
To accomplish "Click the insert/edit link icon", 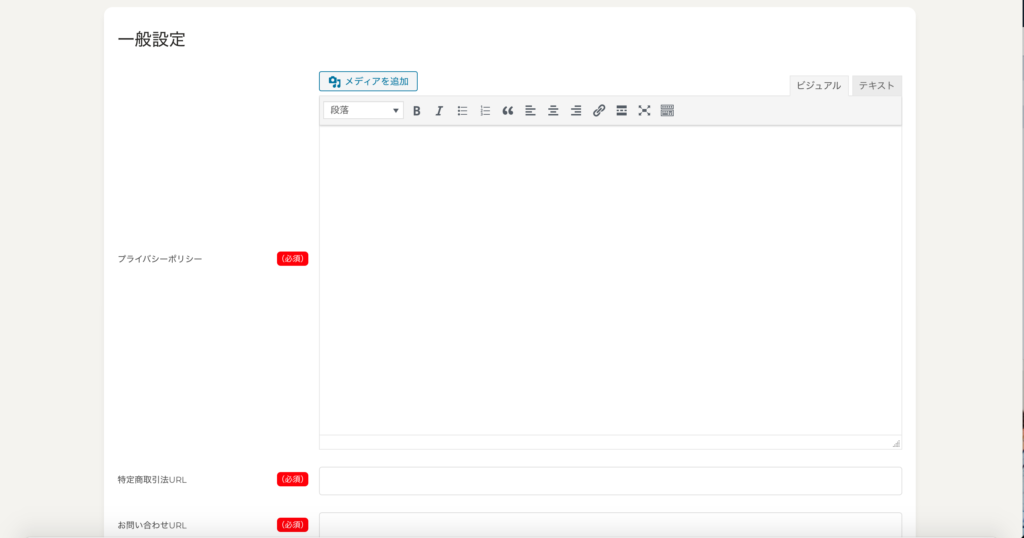I will point(599,111).
